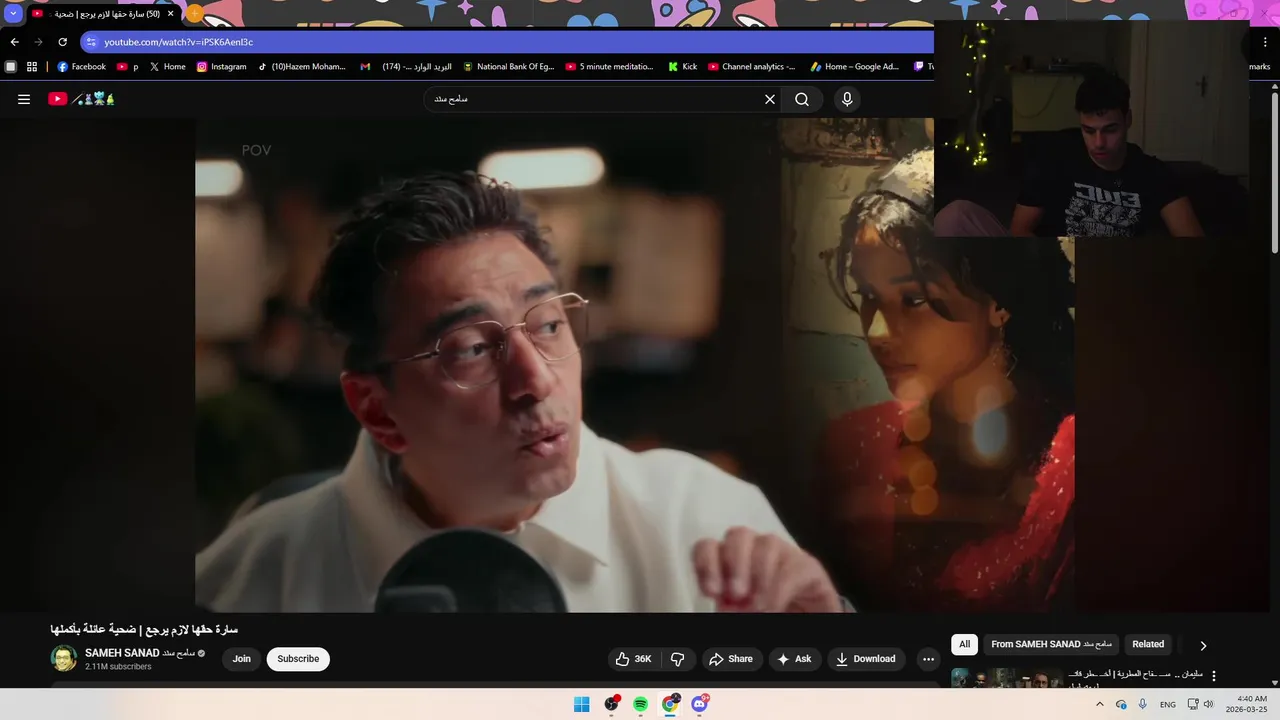
Task: Open the taskbar volume control
Action: [x=1208, y=705]
